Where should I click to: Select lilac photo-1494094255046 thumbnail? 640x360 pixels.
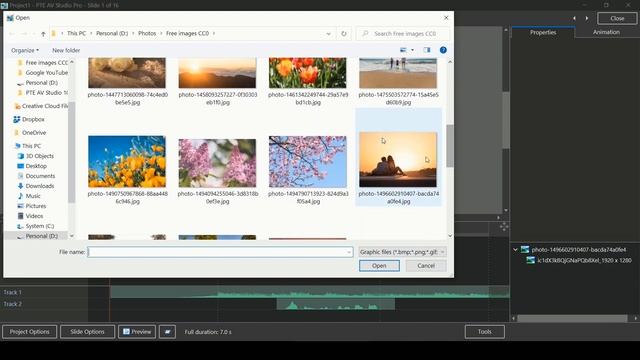point(217,163)
